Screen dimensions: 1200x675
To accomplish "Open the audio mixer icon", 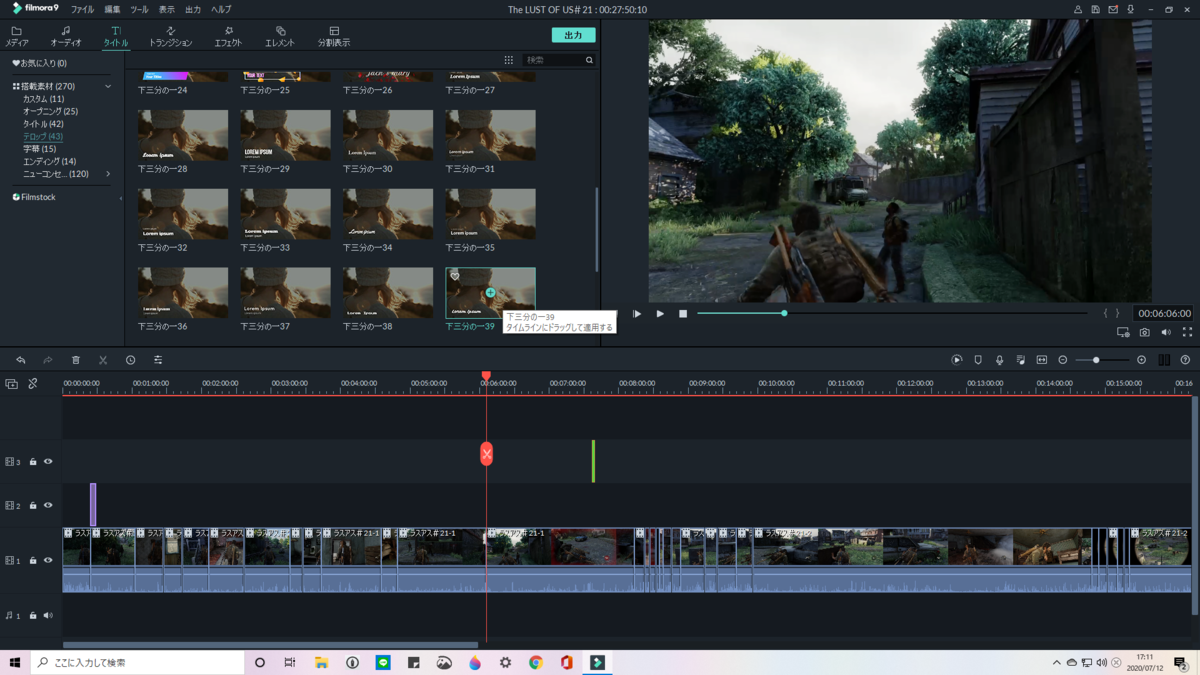I will [1020, 360].
